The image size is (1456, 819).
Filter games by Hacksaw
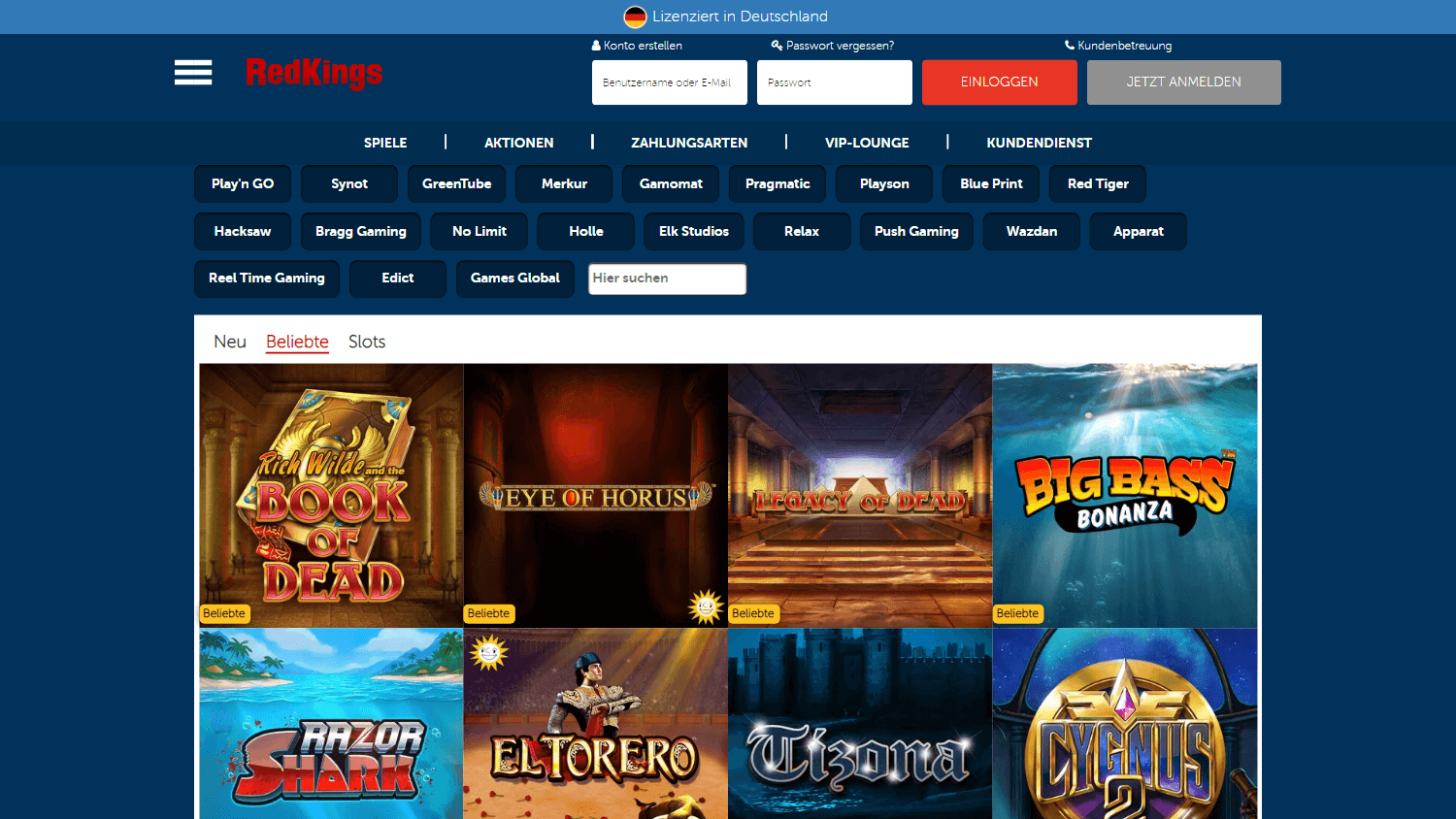pos(243,231)
